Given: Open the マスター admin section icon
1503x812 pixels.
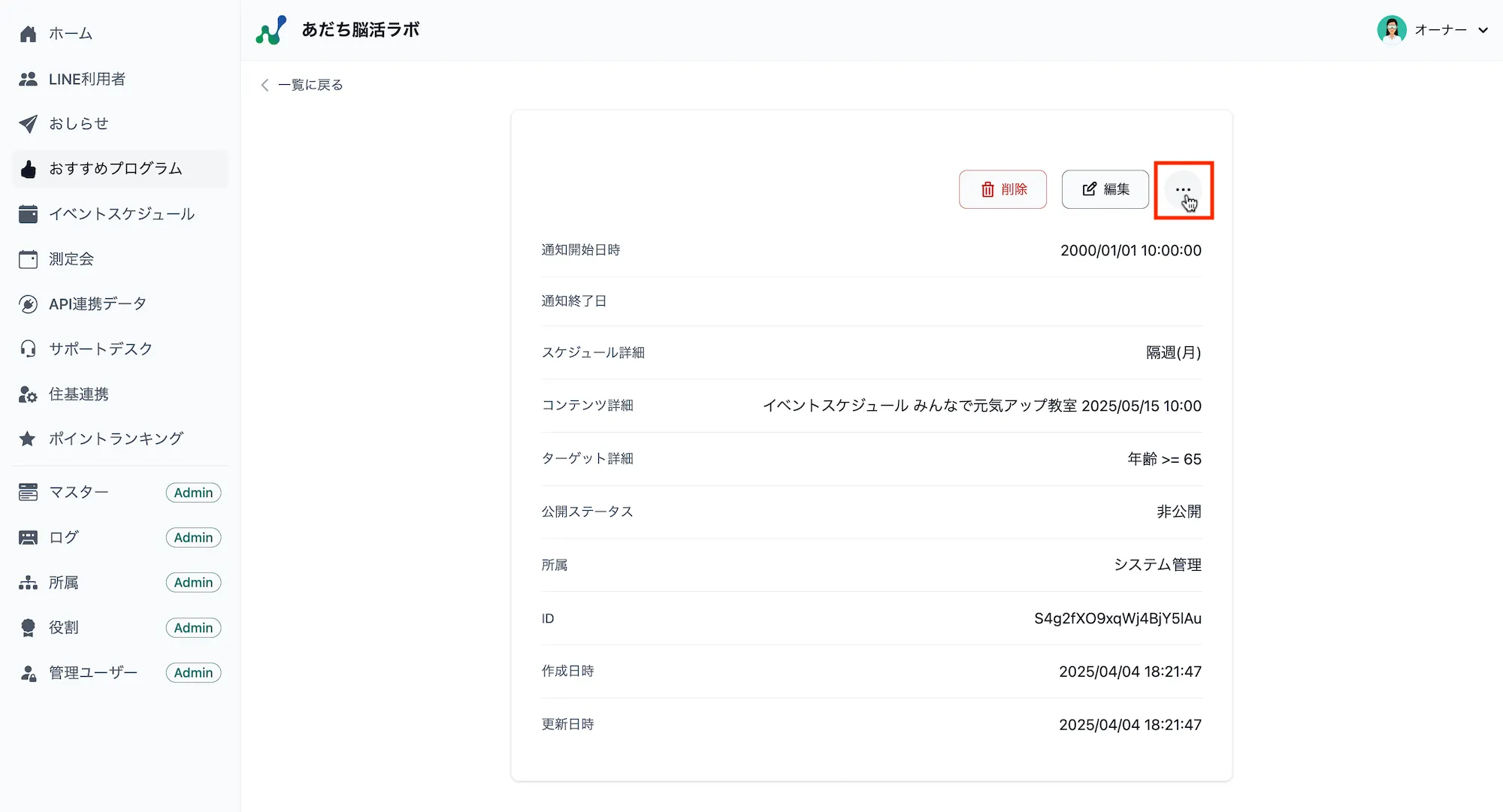Looking at the screenshot, I should tap(28, 492).
